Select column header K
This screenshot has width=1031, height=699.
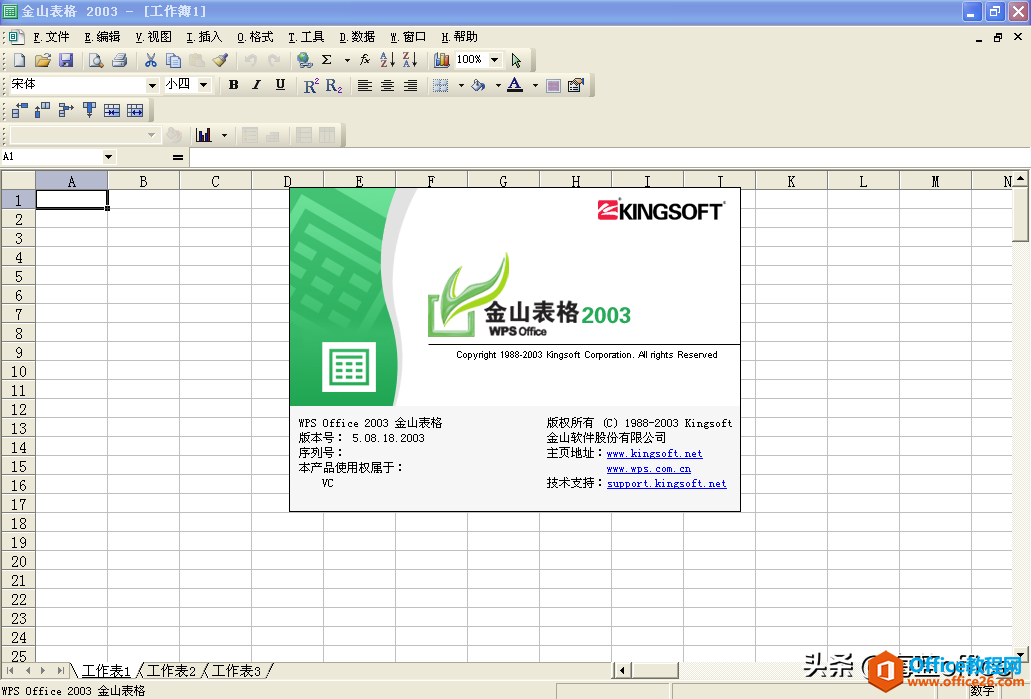[792, 181]
